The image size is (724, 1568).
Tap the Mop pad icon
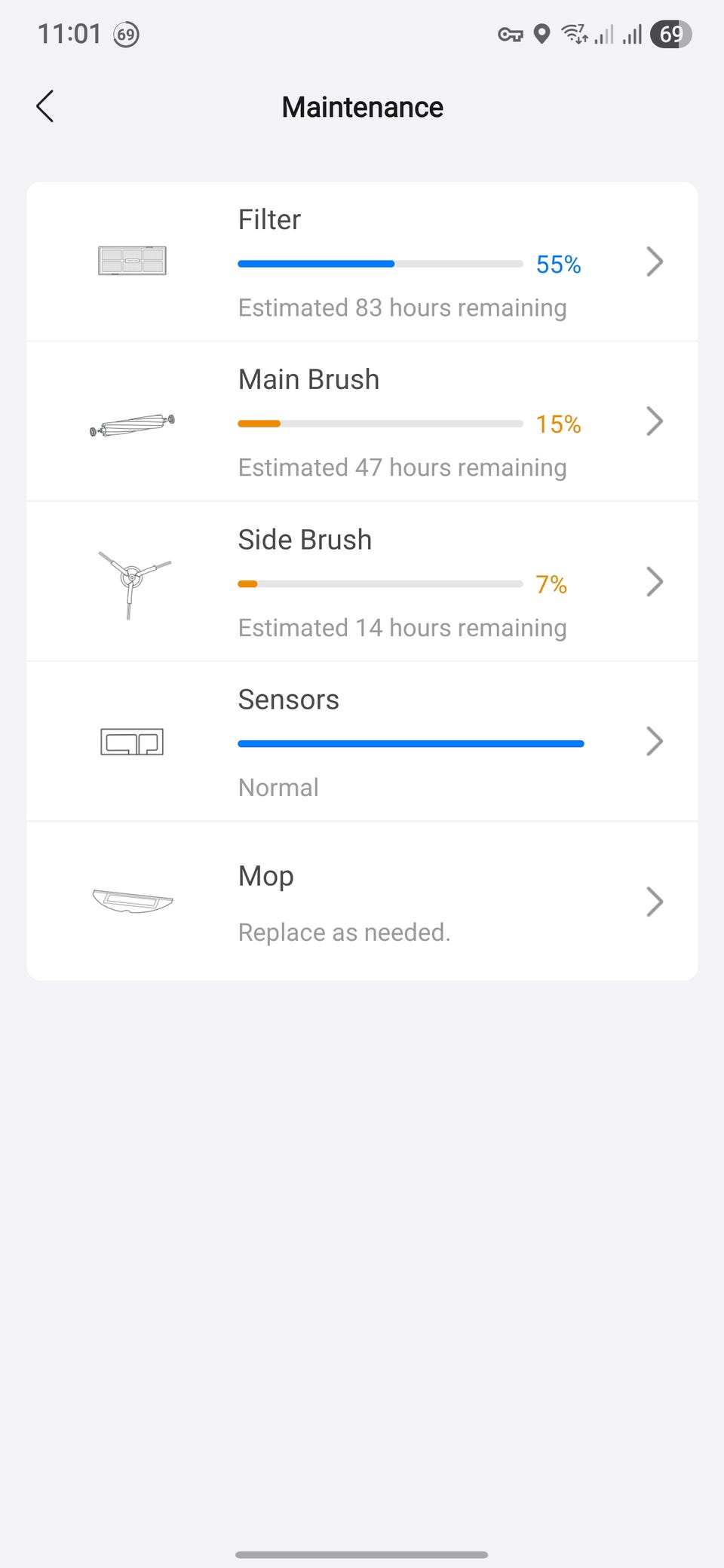[132, 900]
